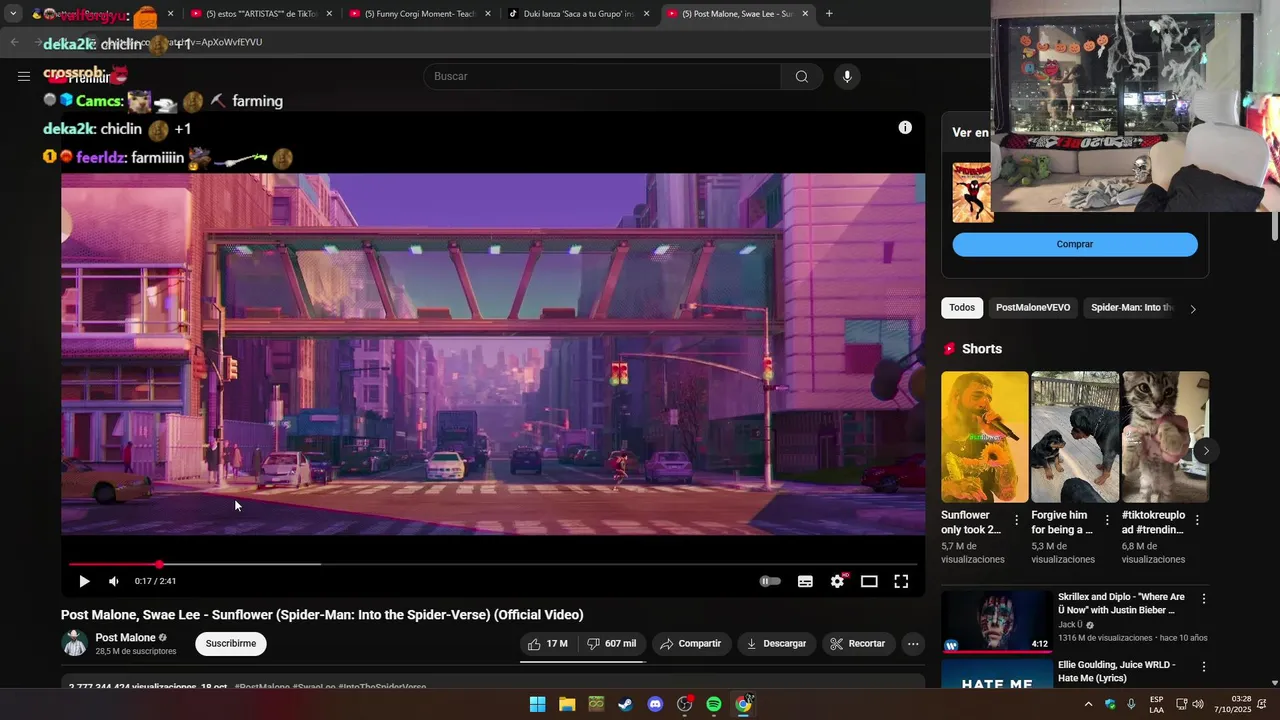Open the browser tab search dropdown

[13, 14]
